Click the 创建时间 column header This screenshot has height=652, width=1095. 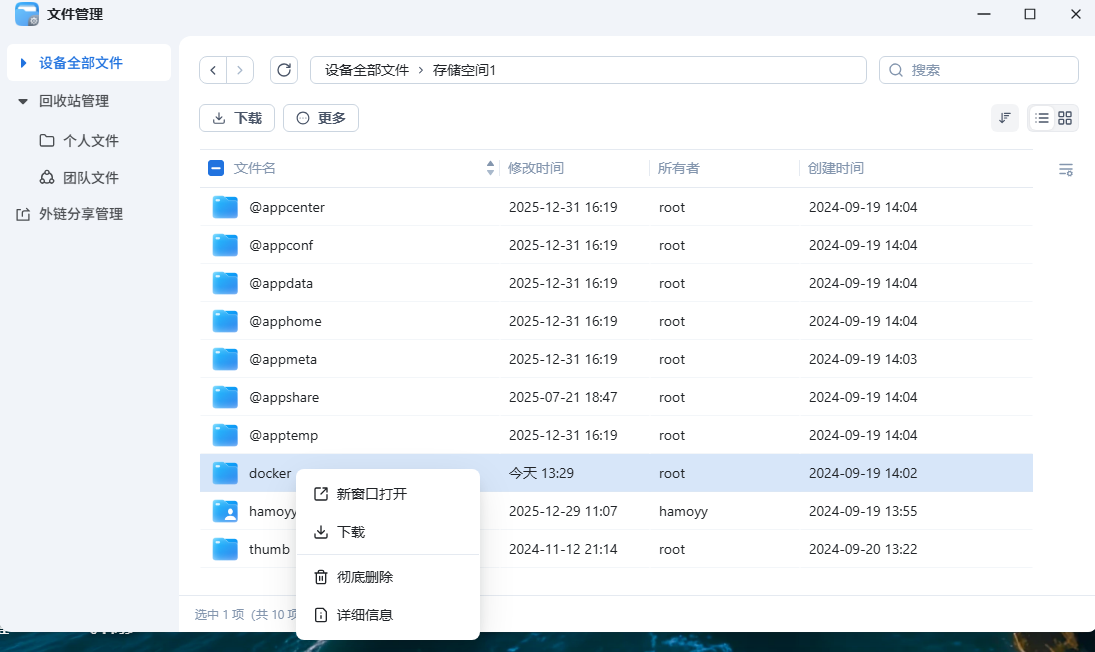click(x=835, y=168)
